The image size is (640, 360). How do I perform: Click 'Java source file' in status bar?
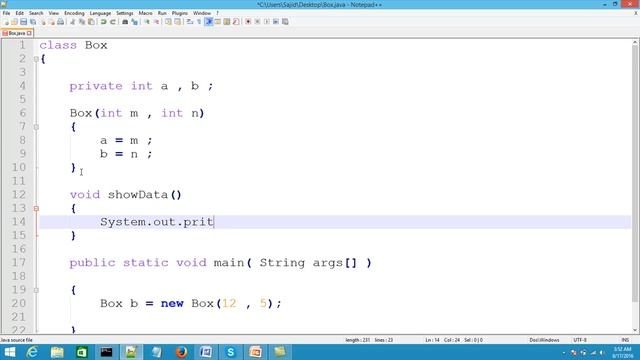(16, 340)
